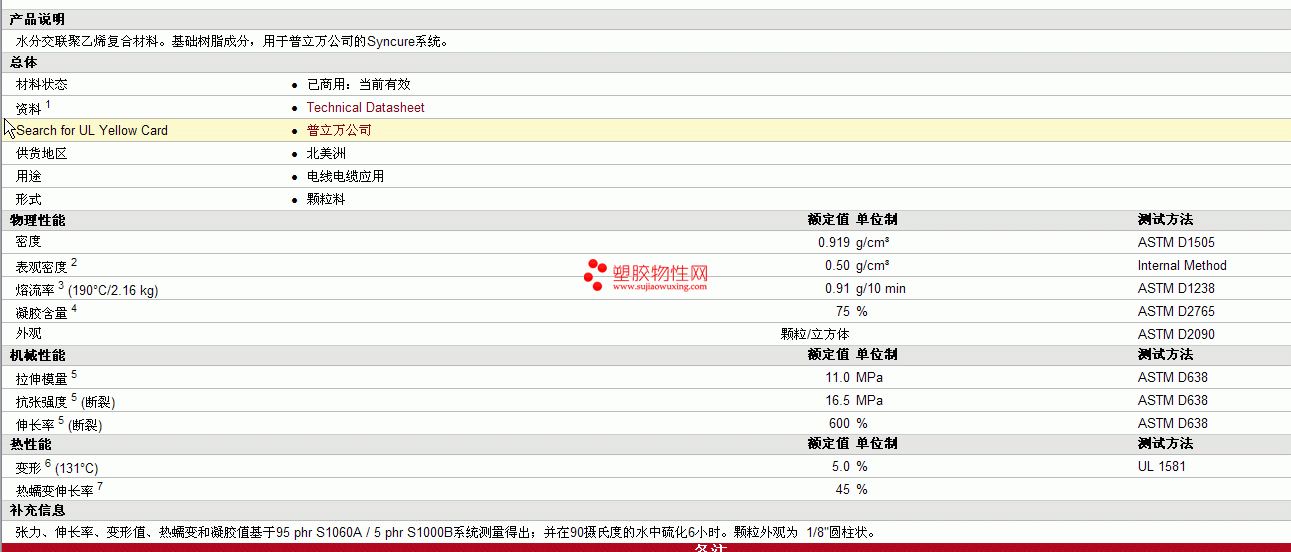Click the 资料 row label

pos(33,107)
